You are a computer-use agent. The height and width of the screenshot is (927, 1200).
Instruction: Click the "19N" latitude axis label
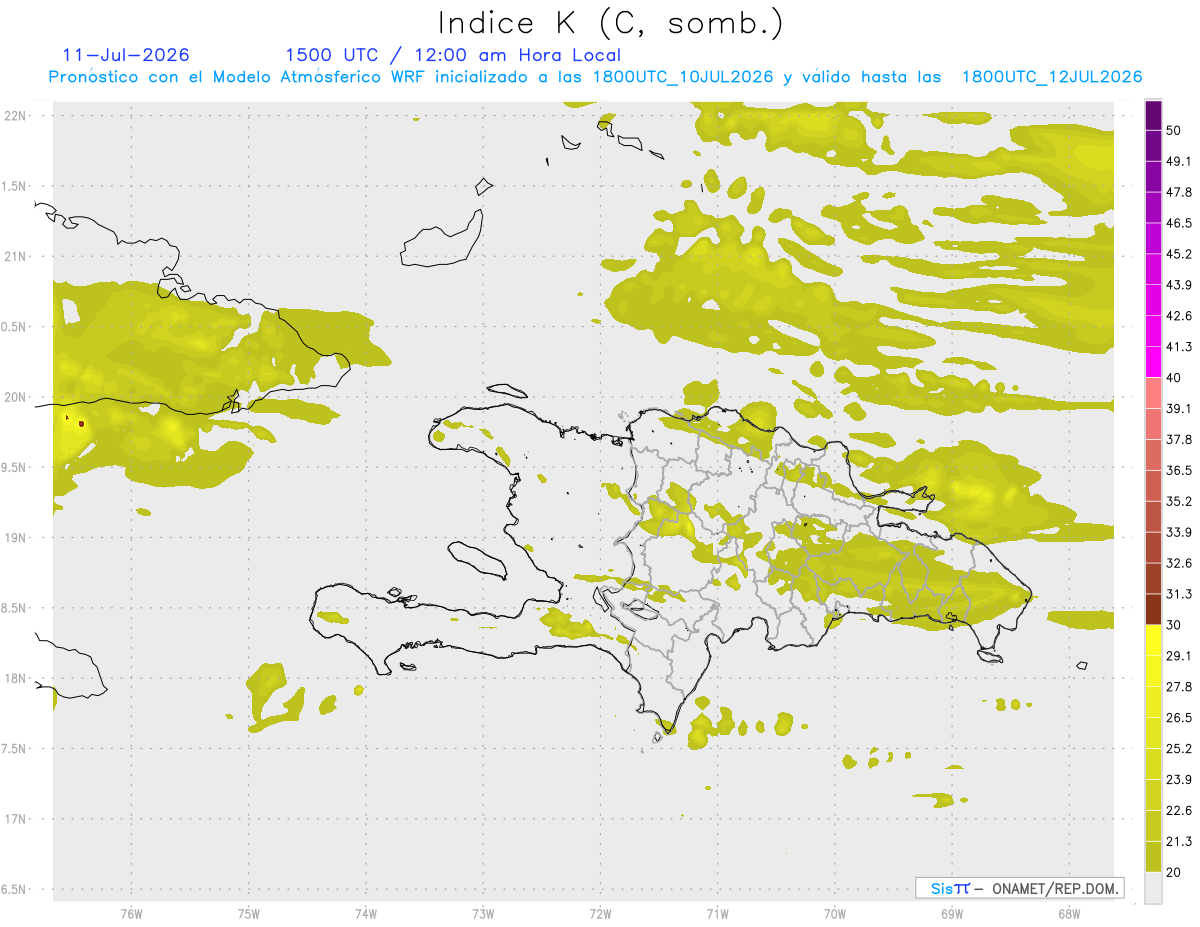[16, 537]
